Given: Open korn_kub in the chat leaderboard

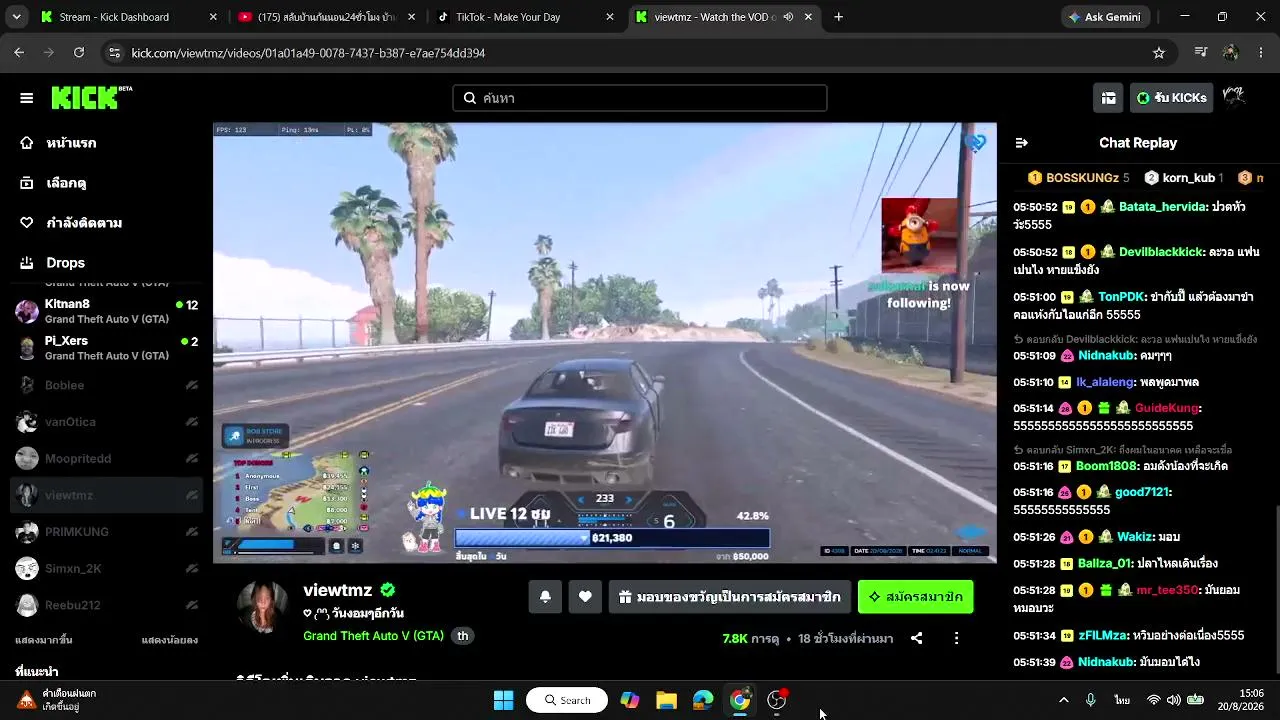Looking at the screenshot, I should (x=1184, y=178).
